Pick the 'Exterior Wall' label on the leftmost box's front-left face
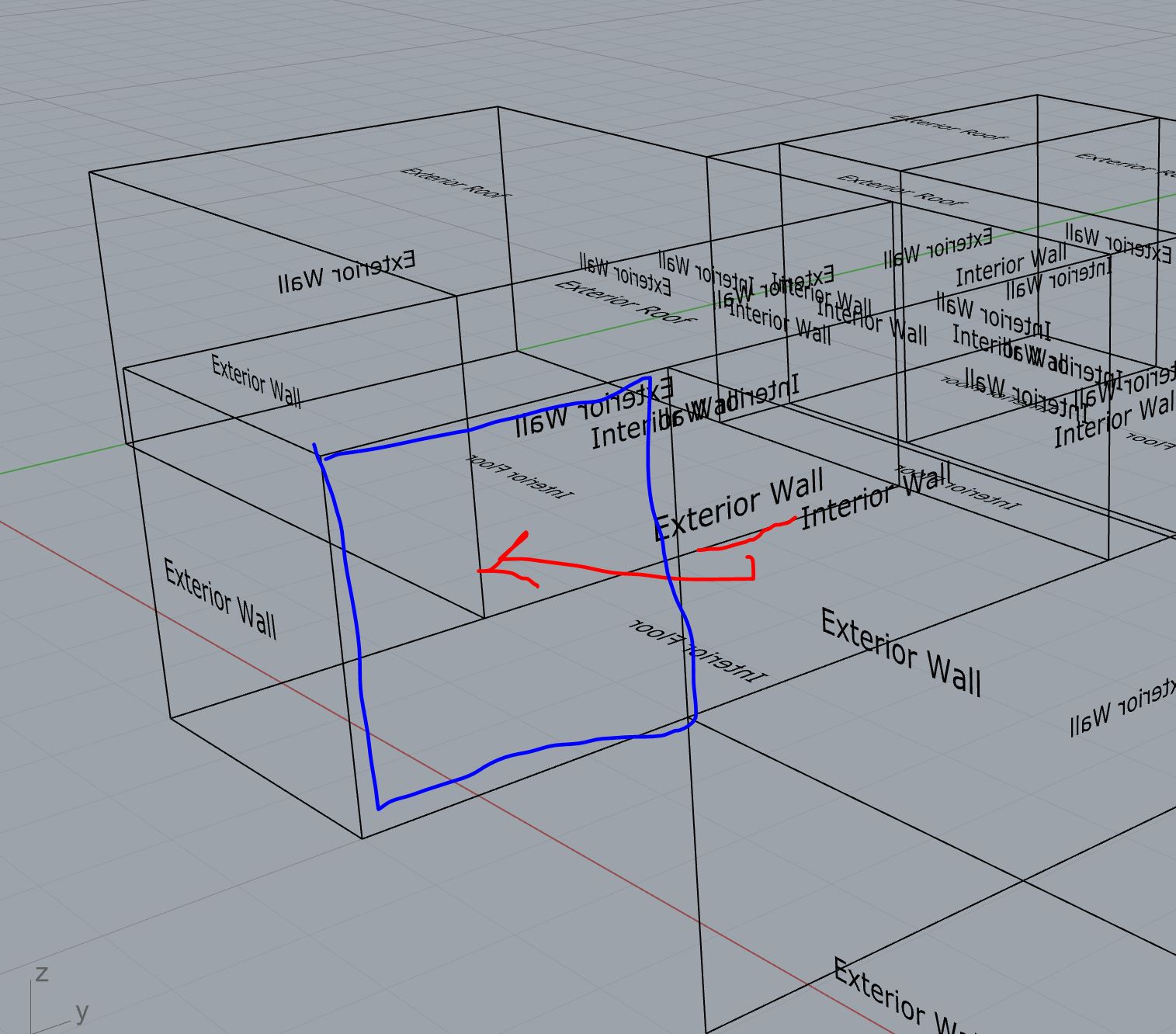Image resolution: width=1176 pixels, height=1034 pixels. point(220,599)
